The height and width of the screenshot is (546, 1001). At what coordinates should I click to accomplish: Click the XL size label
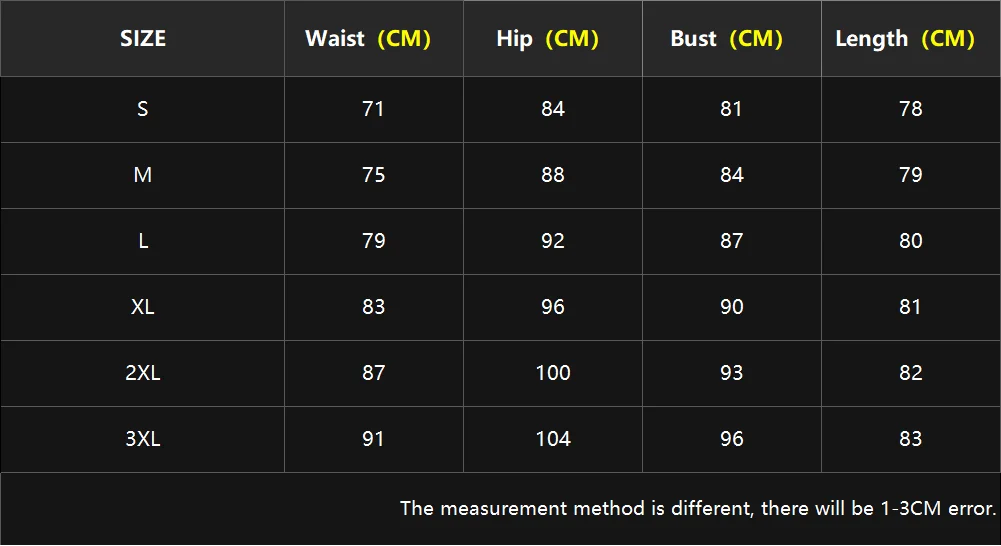coord(143,307)
